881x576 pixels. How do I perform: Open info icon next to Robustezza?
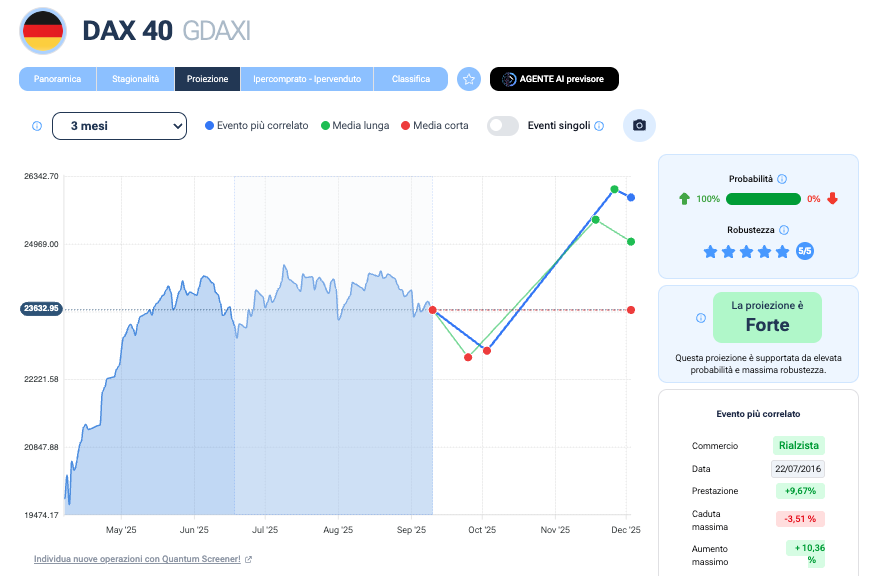tap(784, 230)
